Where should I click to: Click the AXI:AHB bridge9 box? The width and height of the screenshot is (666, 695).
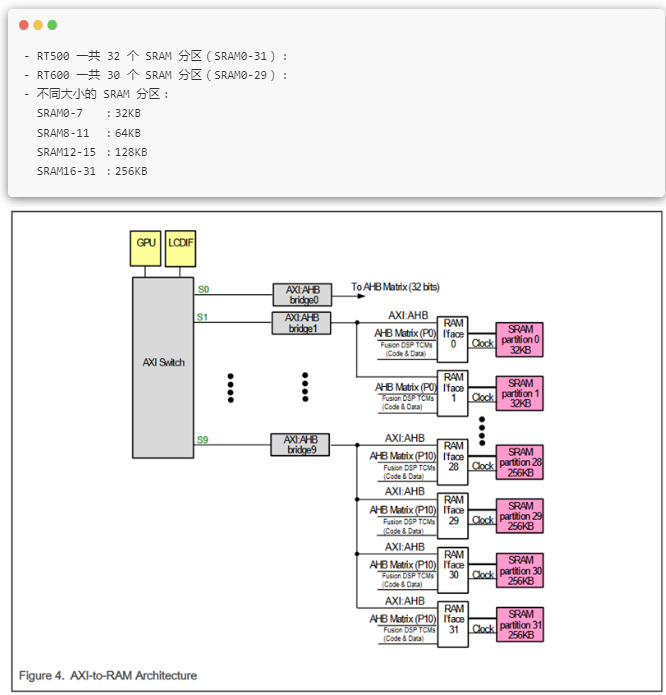tap(300, 445)
